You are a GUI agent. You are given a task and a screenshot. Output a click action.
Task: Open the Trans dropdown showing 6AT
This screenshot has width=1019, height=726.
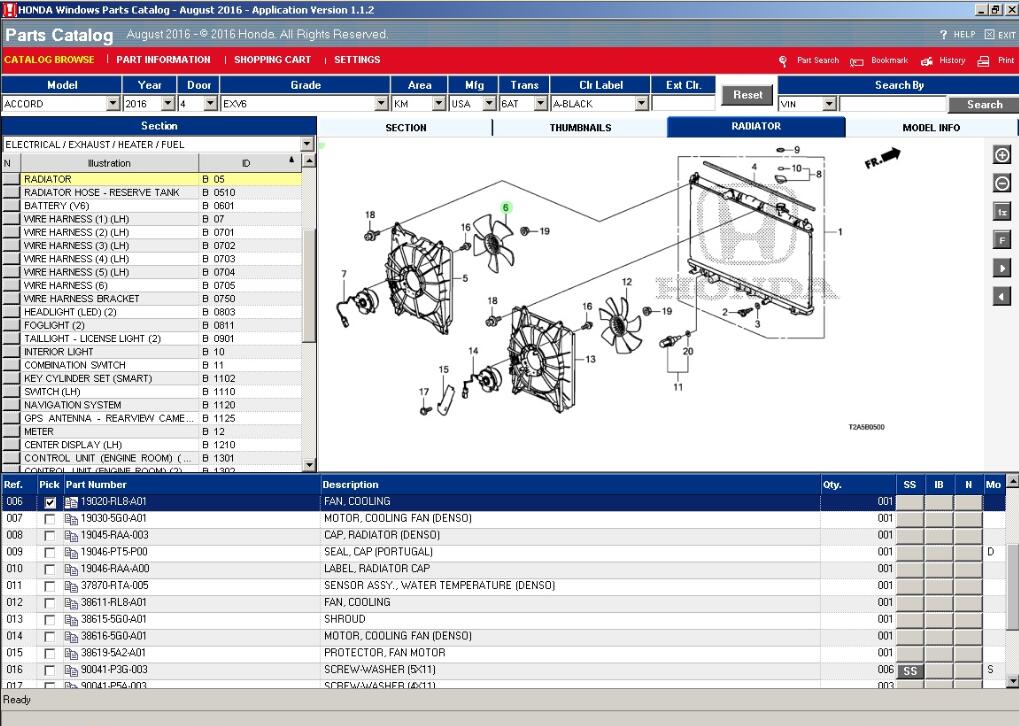click(x=541, y=104)
